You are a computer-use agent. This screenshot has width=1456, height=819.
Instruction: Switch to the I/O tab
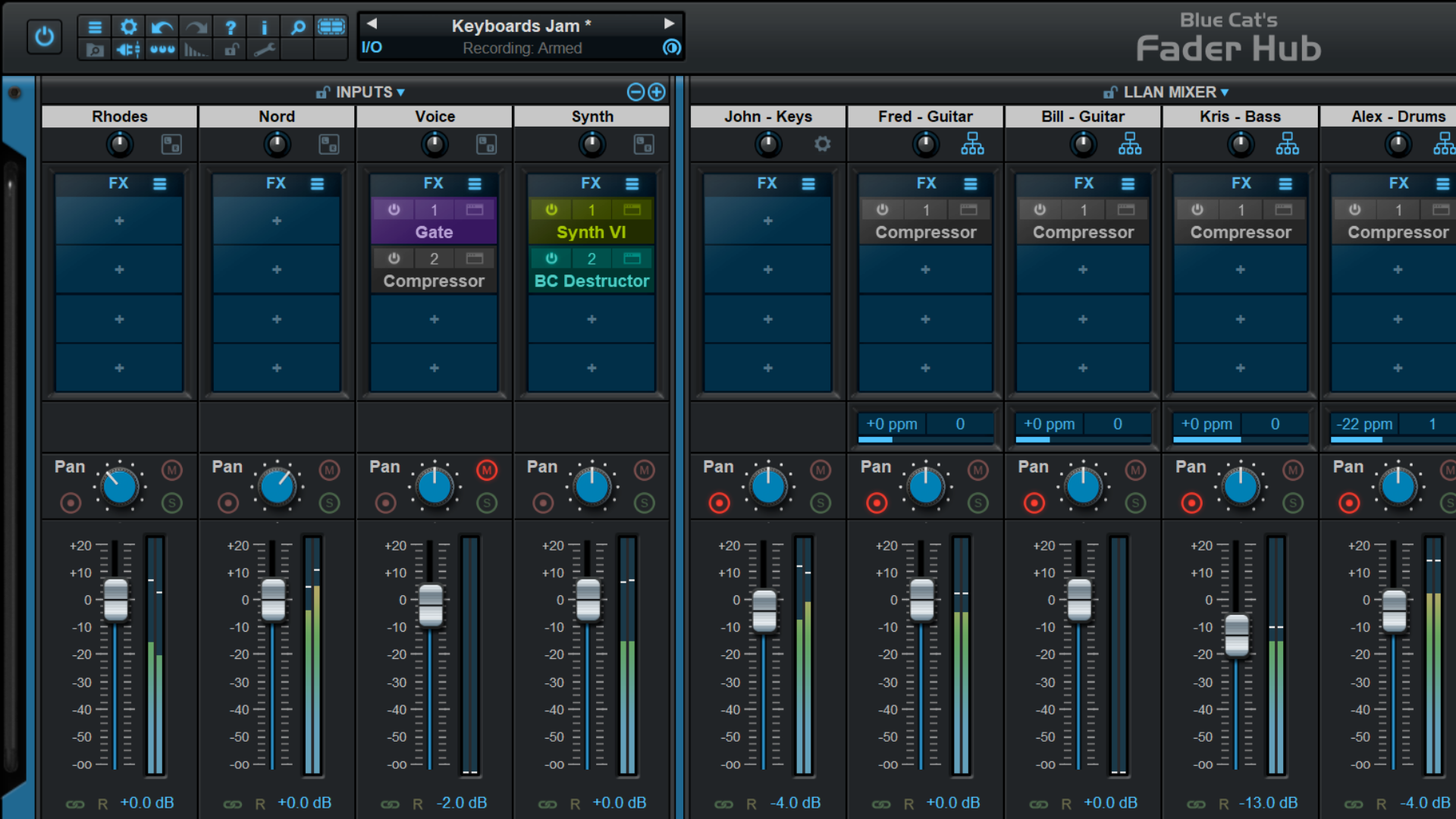tap(371, 47)
